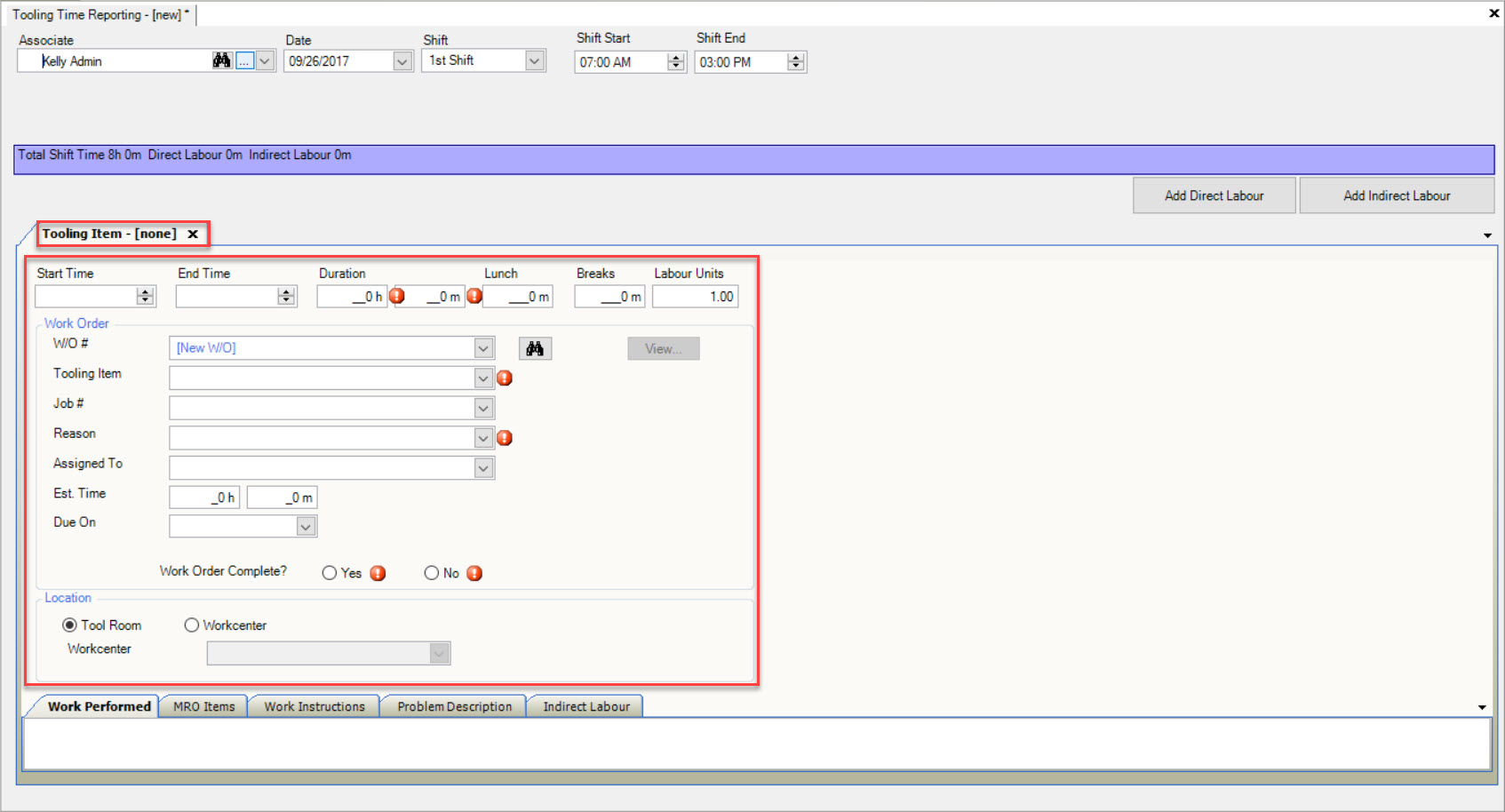Click the Shift Start time spinner

[676, 62]
